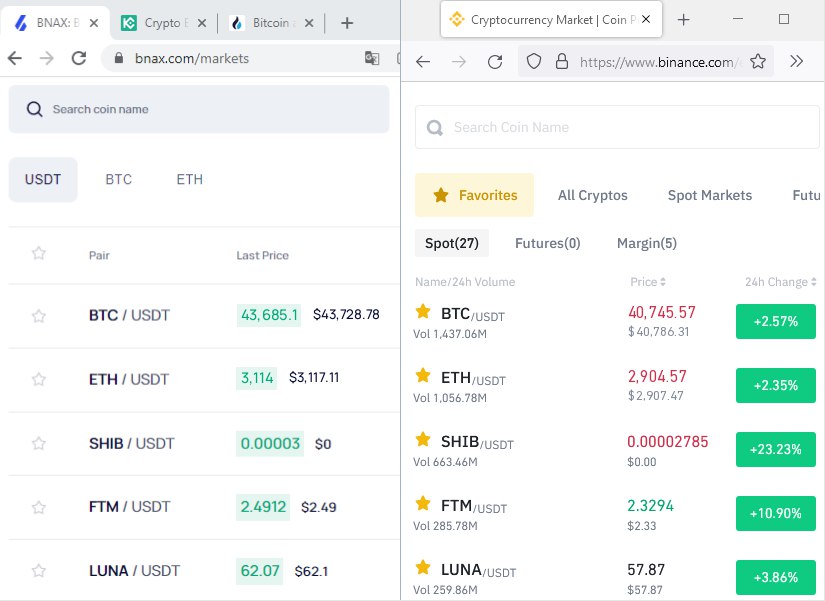The width and height of the screenshot is (825, 601).
Task: Select the Spot(27) filter on Binance
Action: pos(452,243)
